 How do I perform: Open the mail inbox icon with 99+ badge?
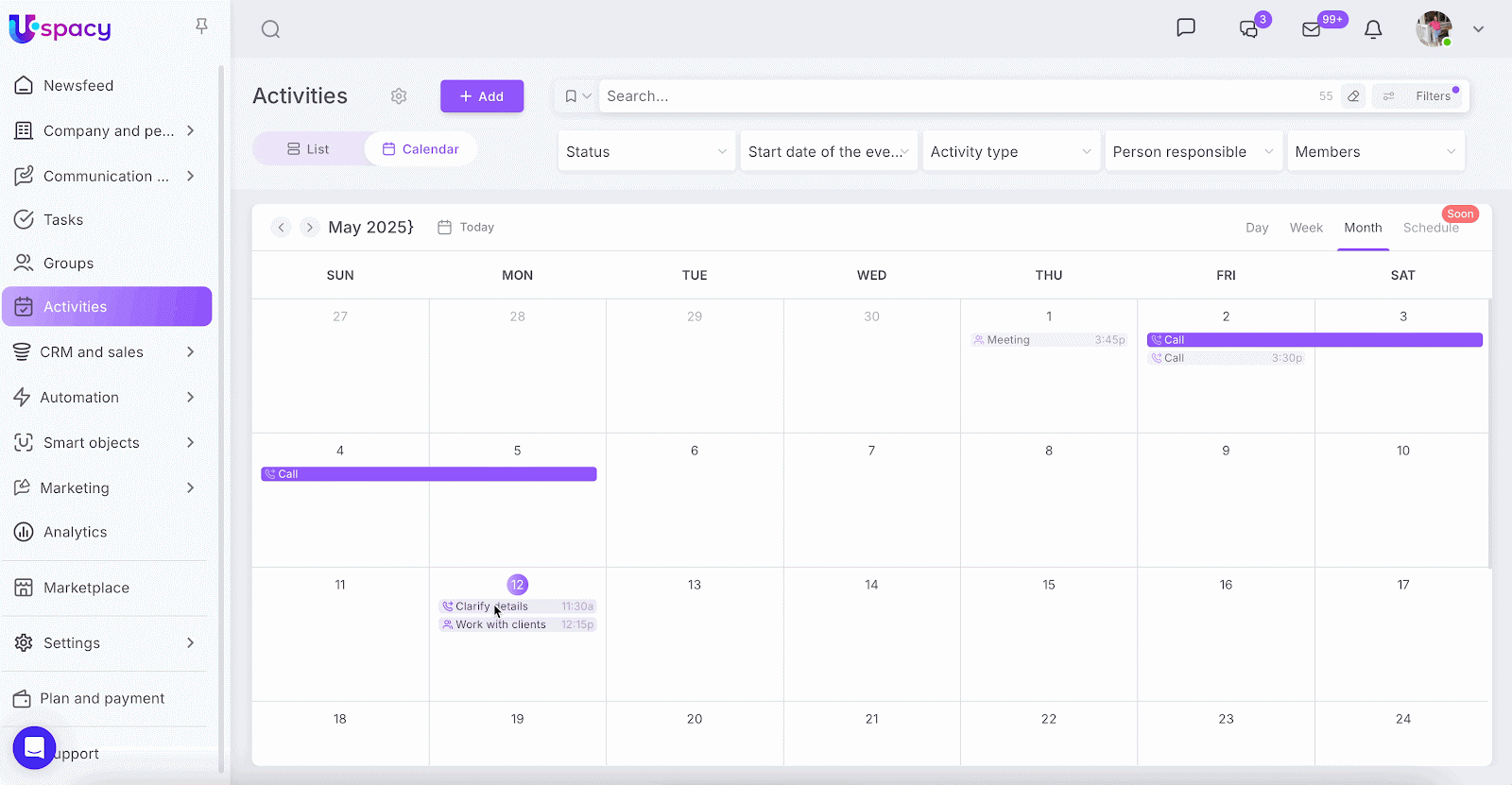[x=1312, y=29]
